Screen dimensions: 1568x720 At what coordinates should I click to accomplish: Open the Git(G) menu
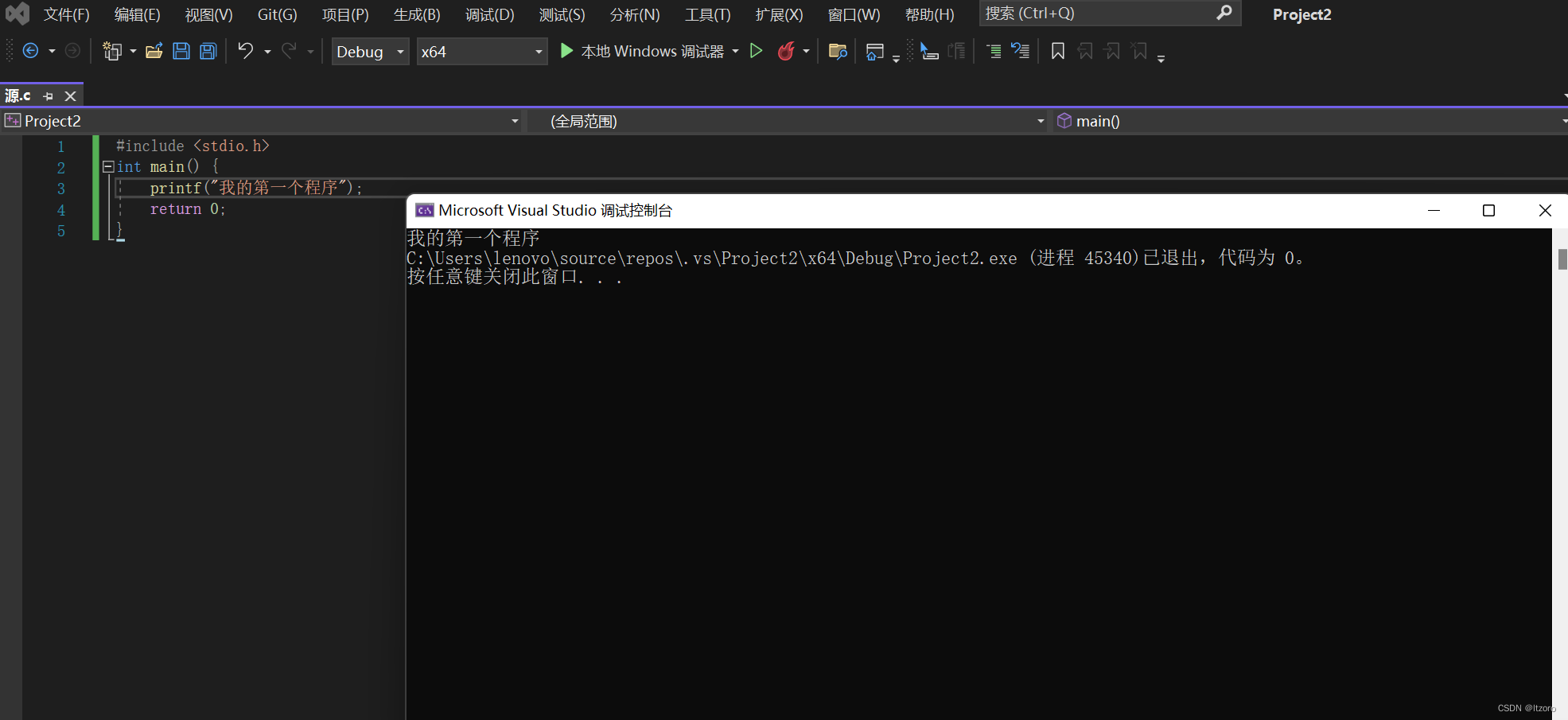pos(277,14)
